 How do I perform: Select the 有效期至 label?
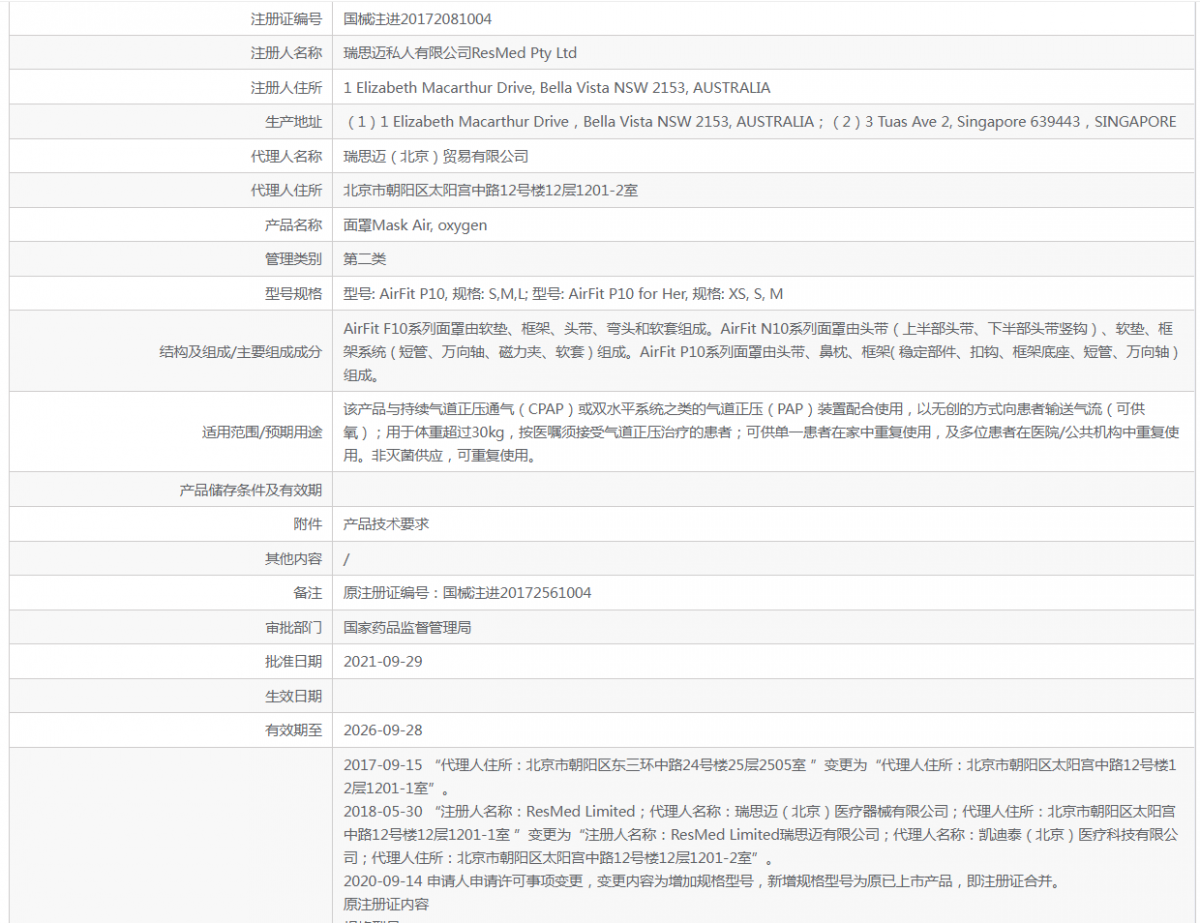[293, 730]
